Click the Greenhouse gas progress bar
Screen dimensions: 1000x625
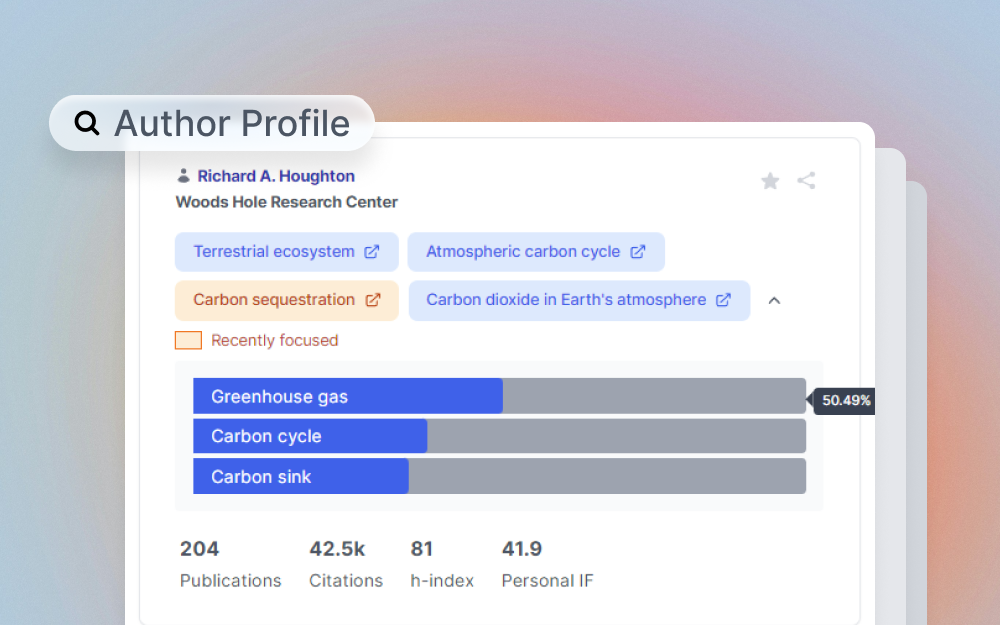coord(347,396)
